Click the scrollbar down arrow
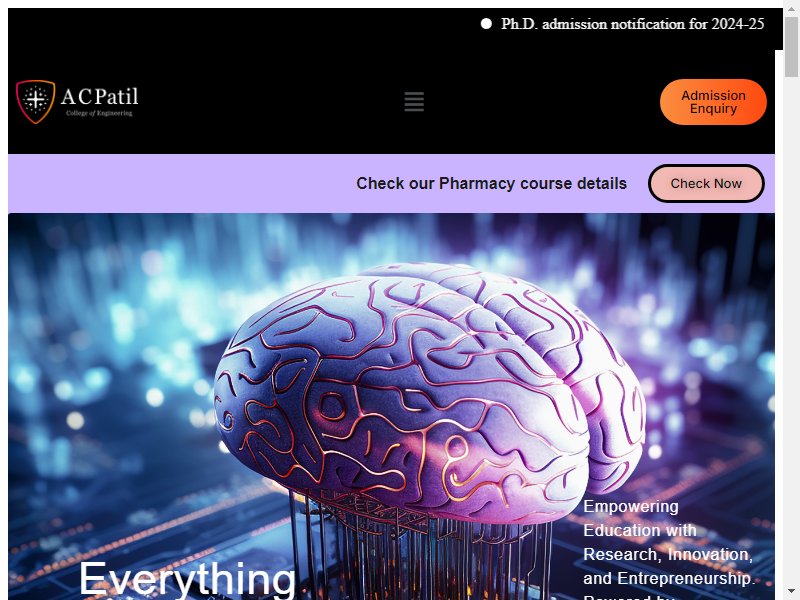The height and width of the screenshot is (600, 800). [791, 591]
